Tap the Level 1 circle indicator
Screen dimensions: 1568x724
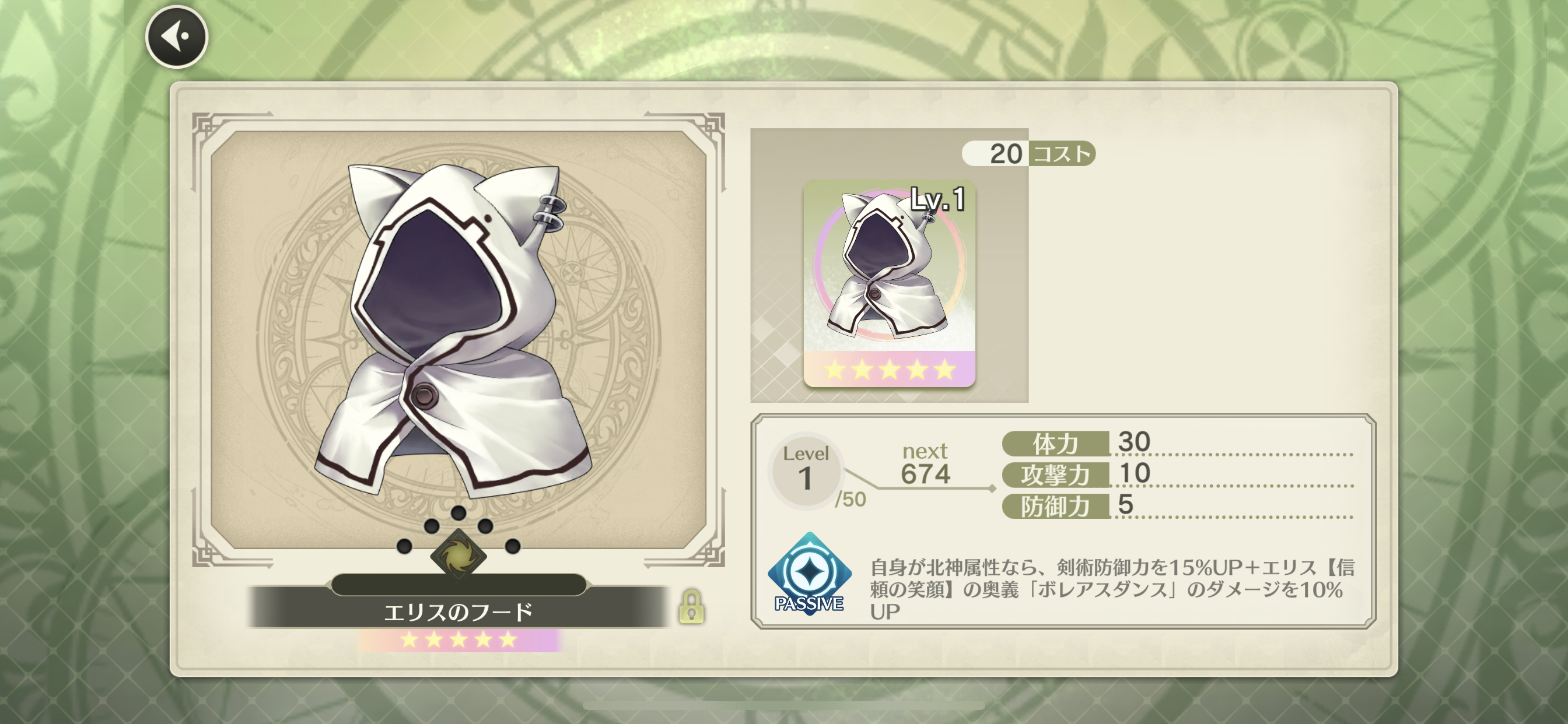[806, 470]
